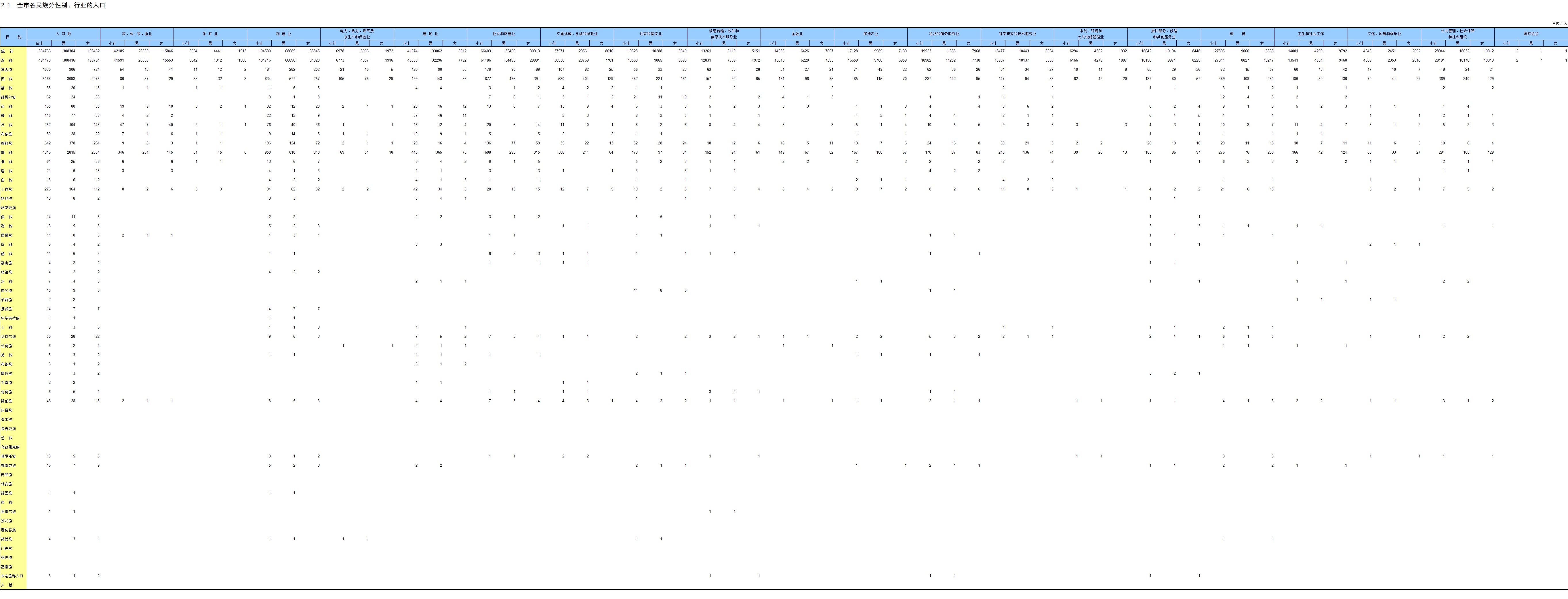Click the title '2-1 全市各民族分性别、行业的人口'
1568x599 pixels.
tap(53, 5)
